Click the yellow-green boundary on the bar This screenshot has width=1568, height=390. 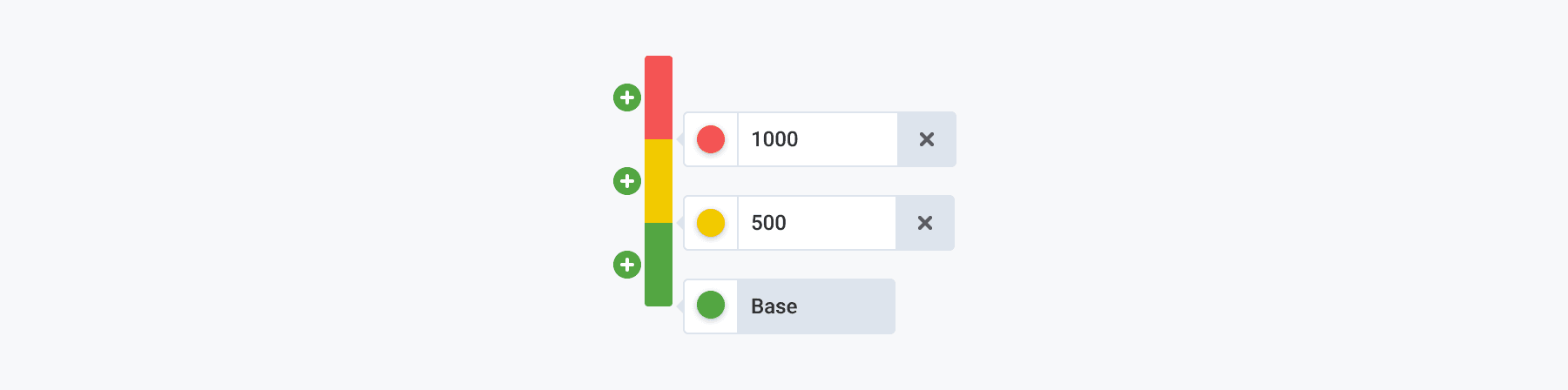659,223
